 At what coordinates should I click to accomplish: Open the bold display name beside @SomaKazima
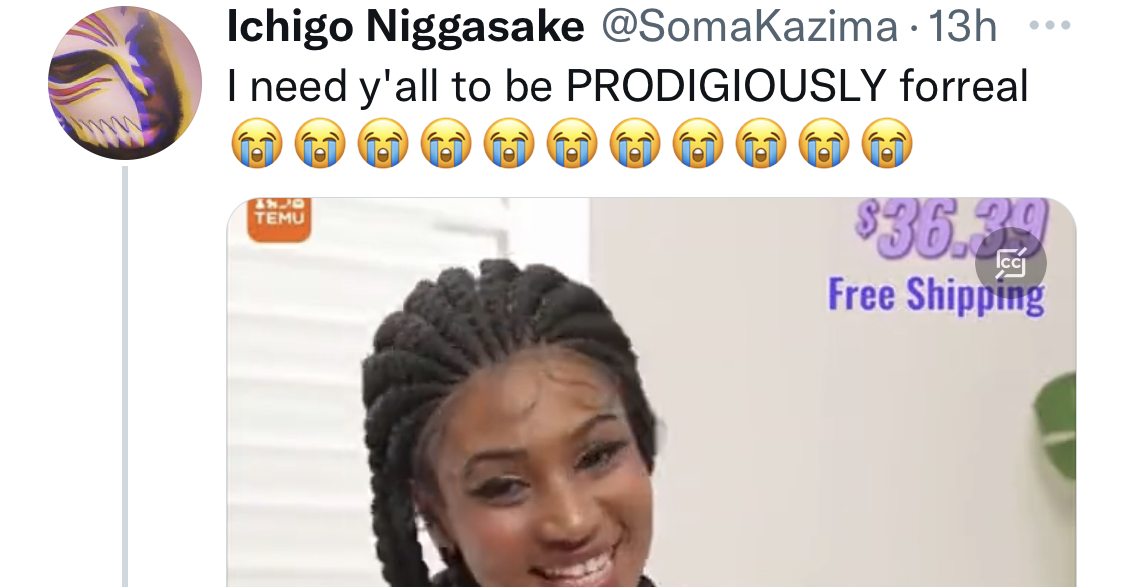pos(405,27)
